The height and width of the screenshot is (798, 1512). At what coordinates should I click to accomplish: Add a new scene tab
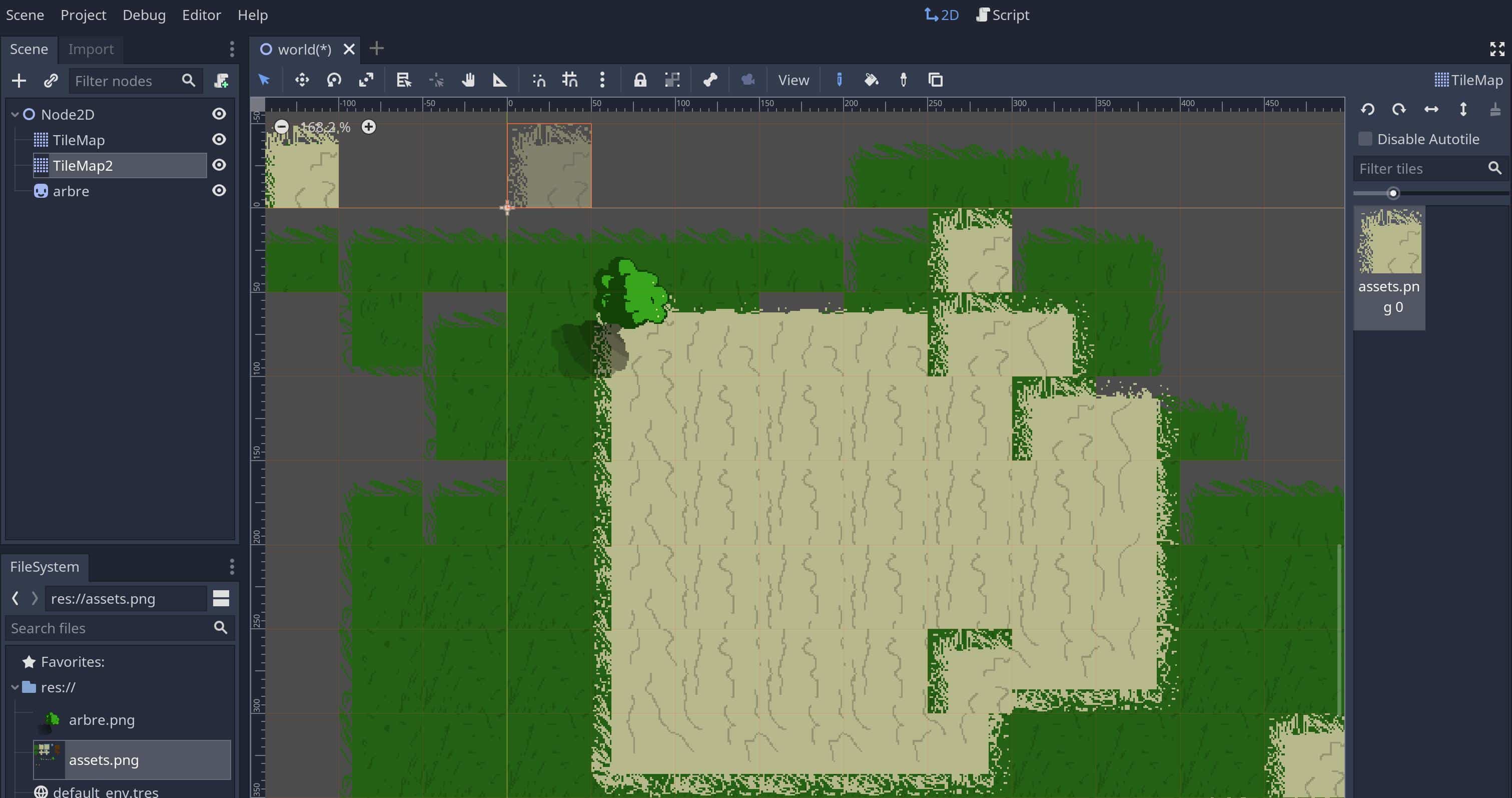(377, 49)
